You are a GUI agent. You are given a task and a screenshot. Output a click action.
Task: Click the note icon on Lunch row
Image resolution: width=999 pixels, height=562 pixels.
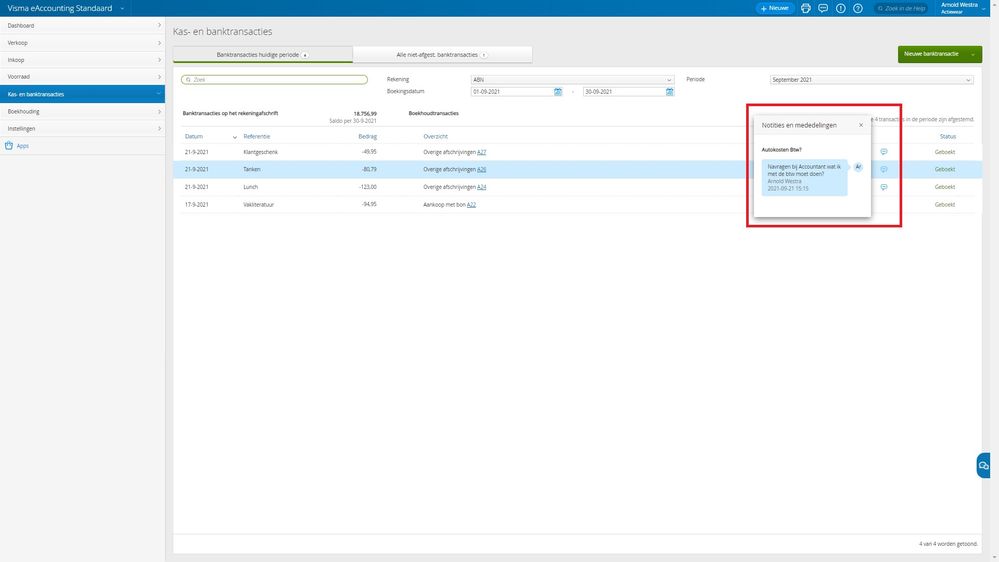coord(884,187)
